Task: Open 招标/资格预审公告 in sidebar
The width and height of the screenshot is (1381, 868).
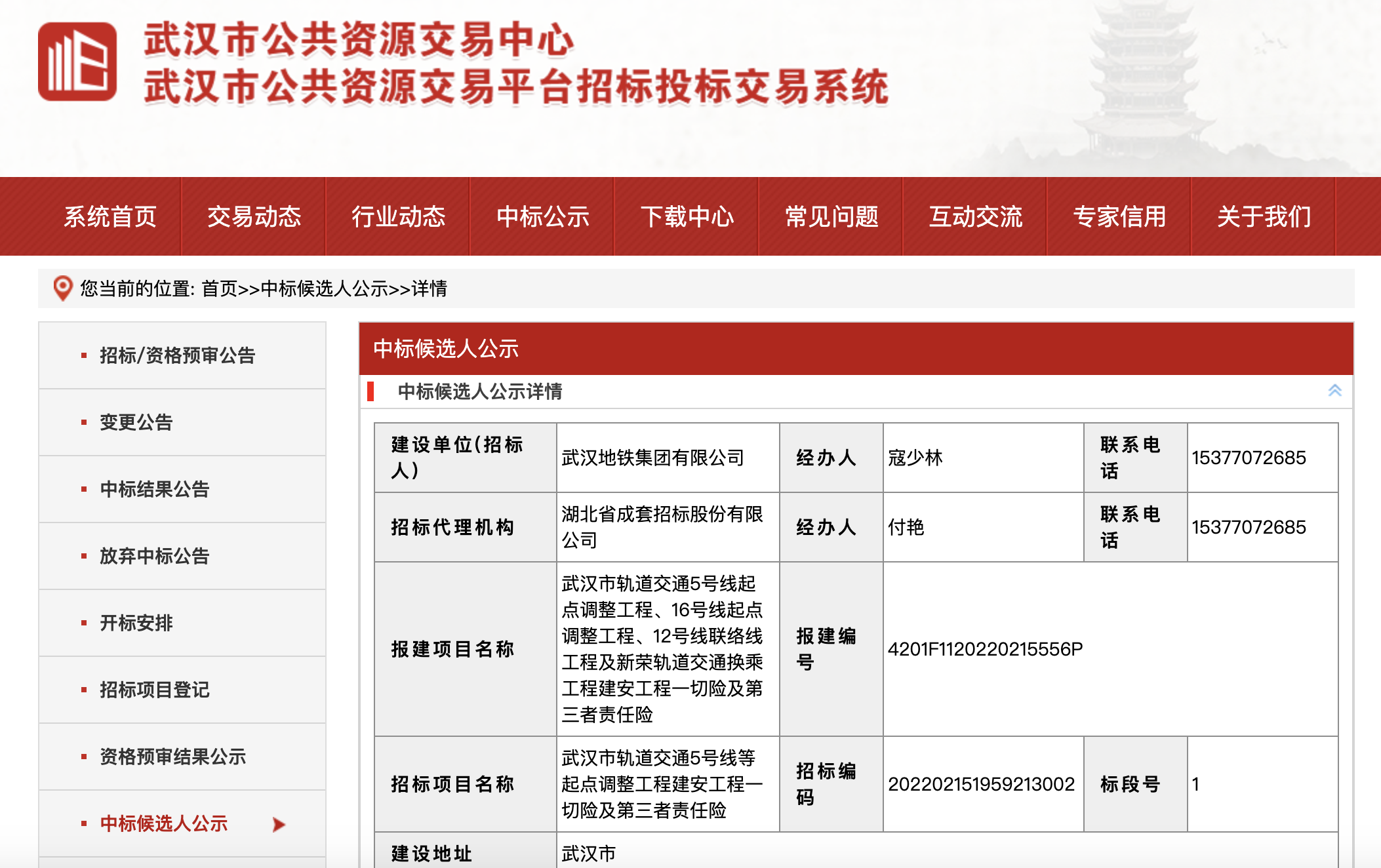Action: (177, 355)
